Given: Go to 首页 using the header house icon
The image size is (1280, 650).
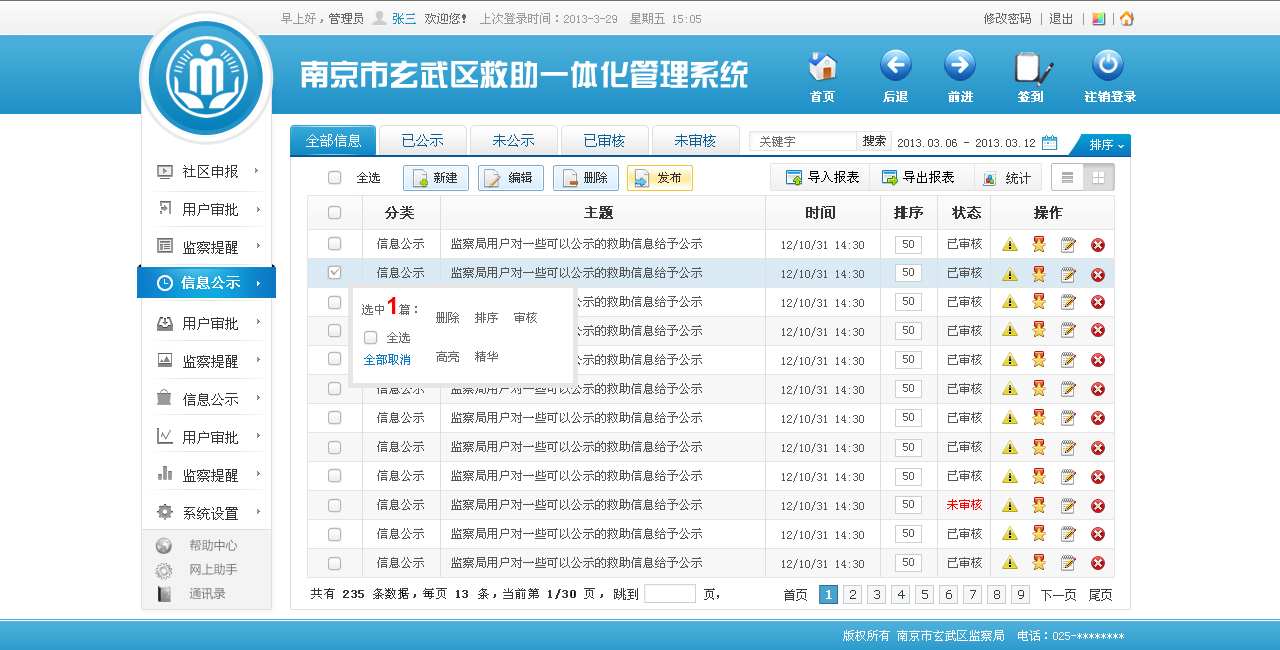Looking at the screenshot, I should (x=822, y=66).
